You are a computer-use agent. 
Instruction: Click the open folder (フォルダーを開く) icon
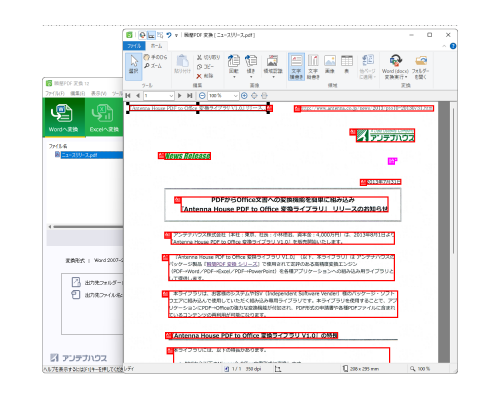421,67
